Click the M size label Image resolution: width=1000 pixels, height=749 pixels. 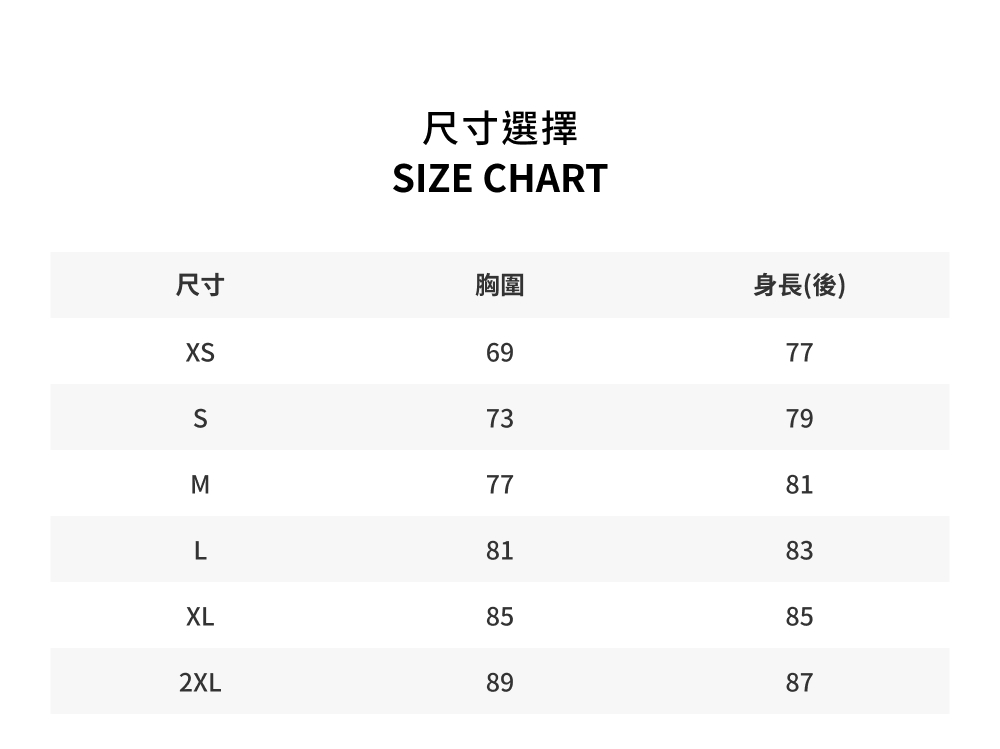tap(200, 485)
